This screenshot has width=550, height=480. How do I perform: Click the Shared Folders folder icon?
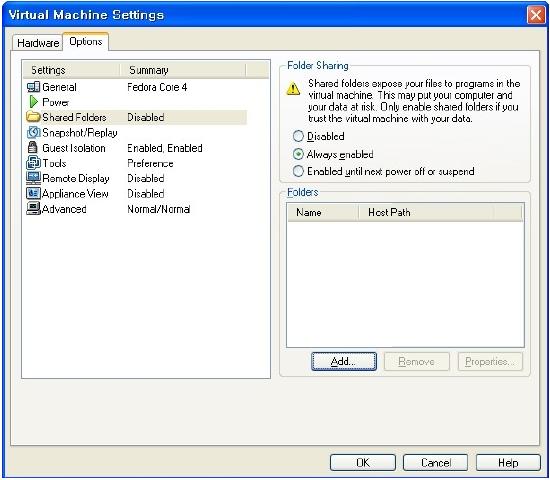point(33,117)
